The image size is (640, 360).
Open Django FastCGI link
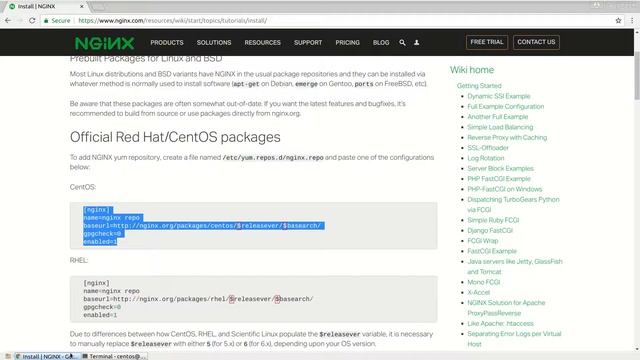pos(490,230)
